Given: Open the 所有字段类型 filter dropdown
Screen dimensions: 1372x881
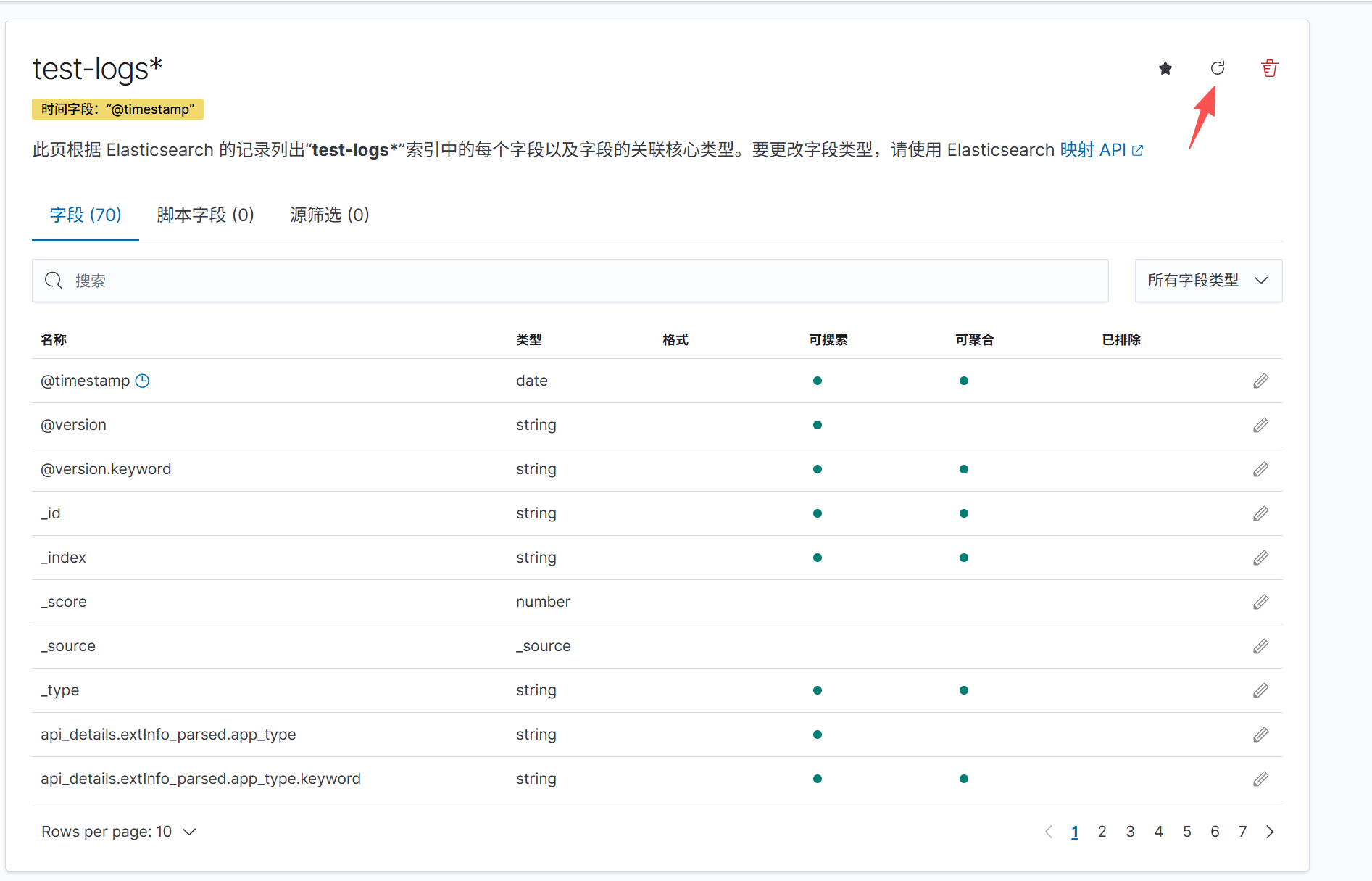Looking at the screenshot, I should pyautogui.click(x=1207, y=281).
